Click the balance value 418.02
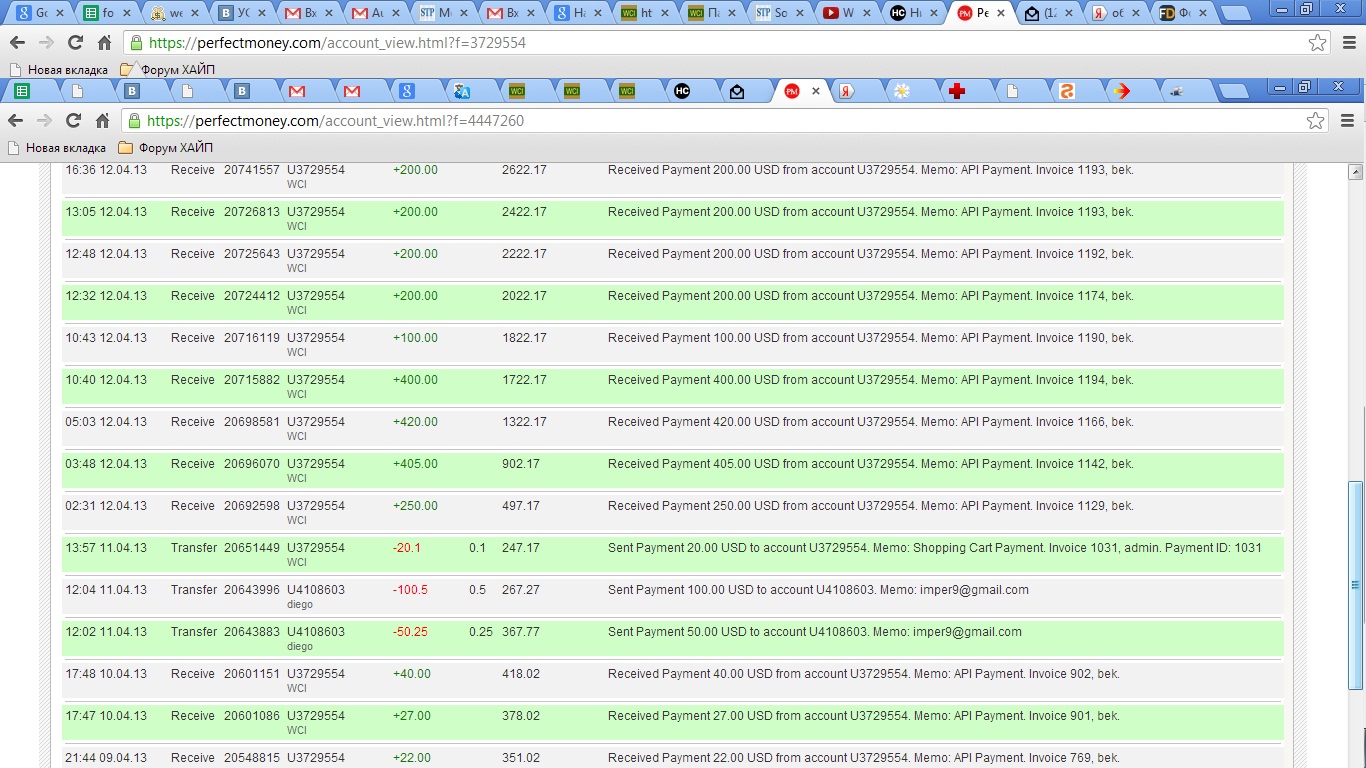This screenshot has height=768, width=1366. 521,674
